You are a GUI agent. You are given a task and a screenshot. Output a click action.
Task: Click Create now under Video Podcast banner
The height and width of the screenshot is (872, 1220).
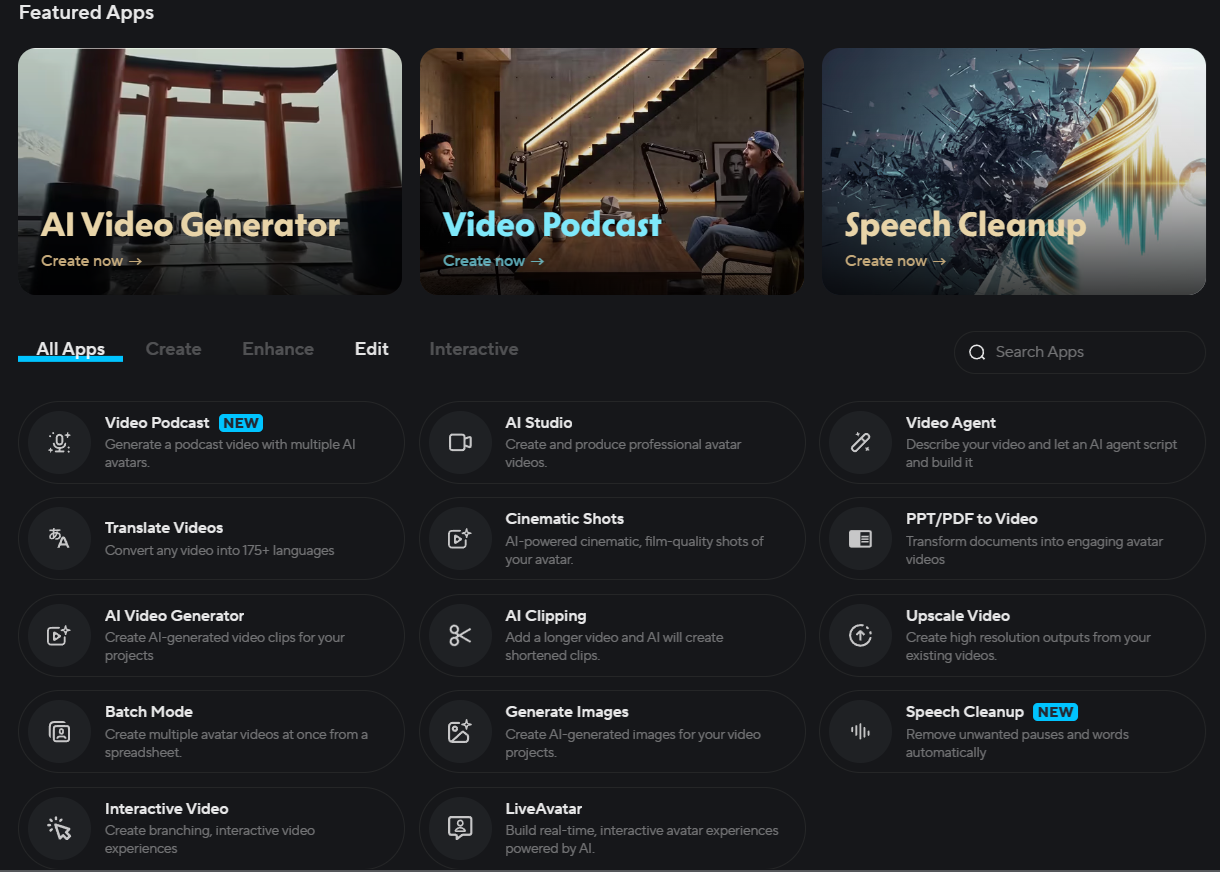click(x=494, y=261)
